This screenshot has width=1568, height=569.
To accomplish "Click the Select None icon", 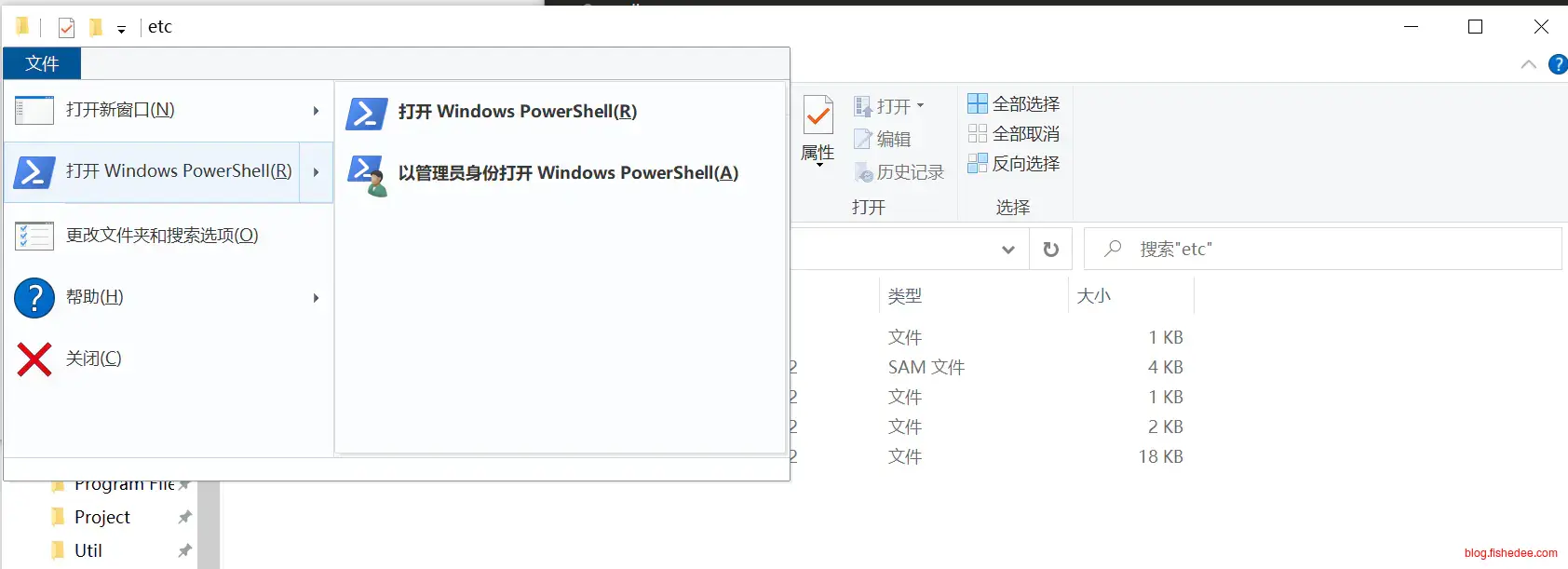I will [977, 133].
